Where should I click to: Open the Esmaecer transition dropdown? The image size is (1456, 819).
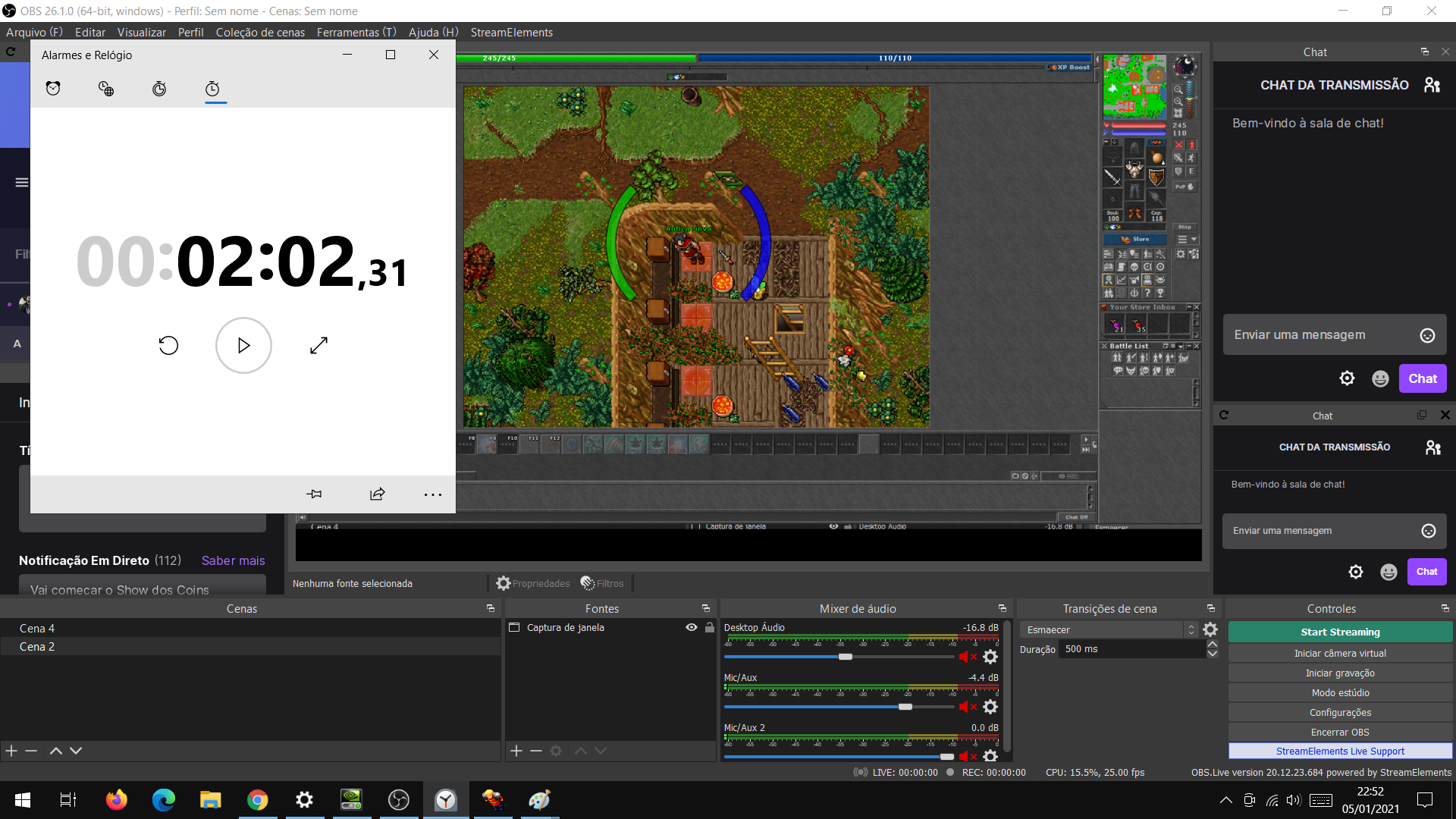click(1109, 629)
